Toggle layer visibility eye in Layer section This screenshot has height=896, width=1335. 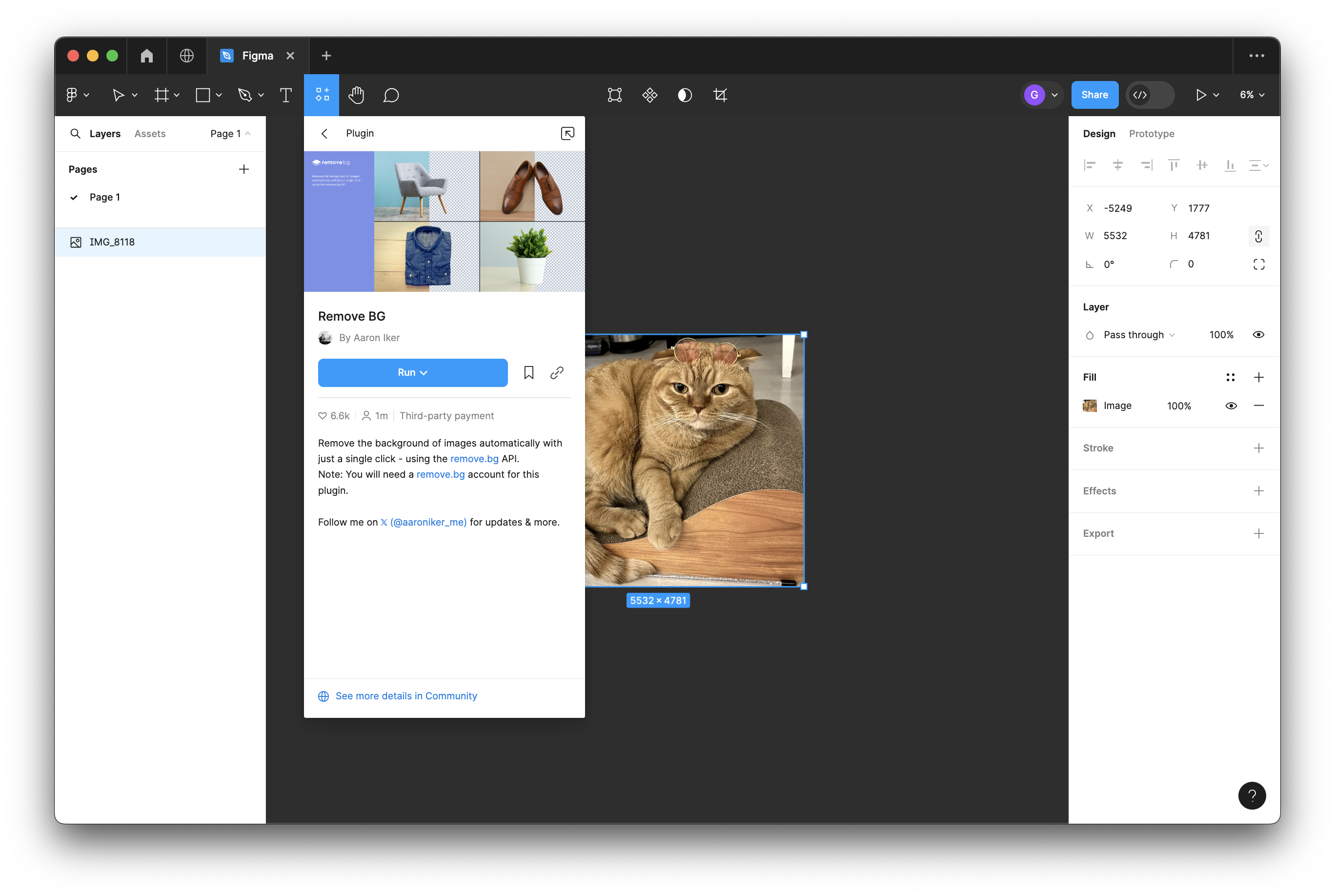pyautogui.click(x=1258, y=335)
